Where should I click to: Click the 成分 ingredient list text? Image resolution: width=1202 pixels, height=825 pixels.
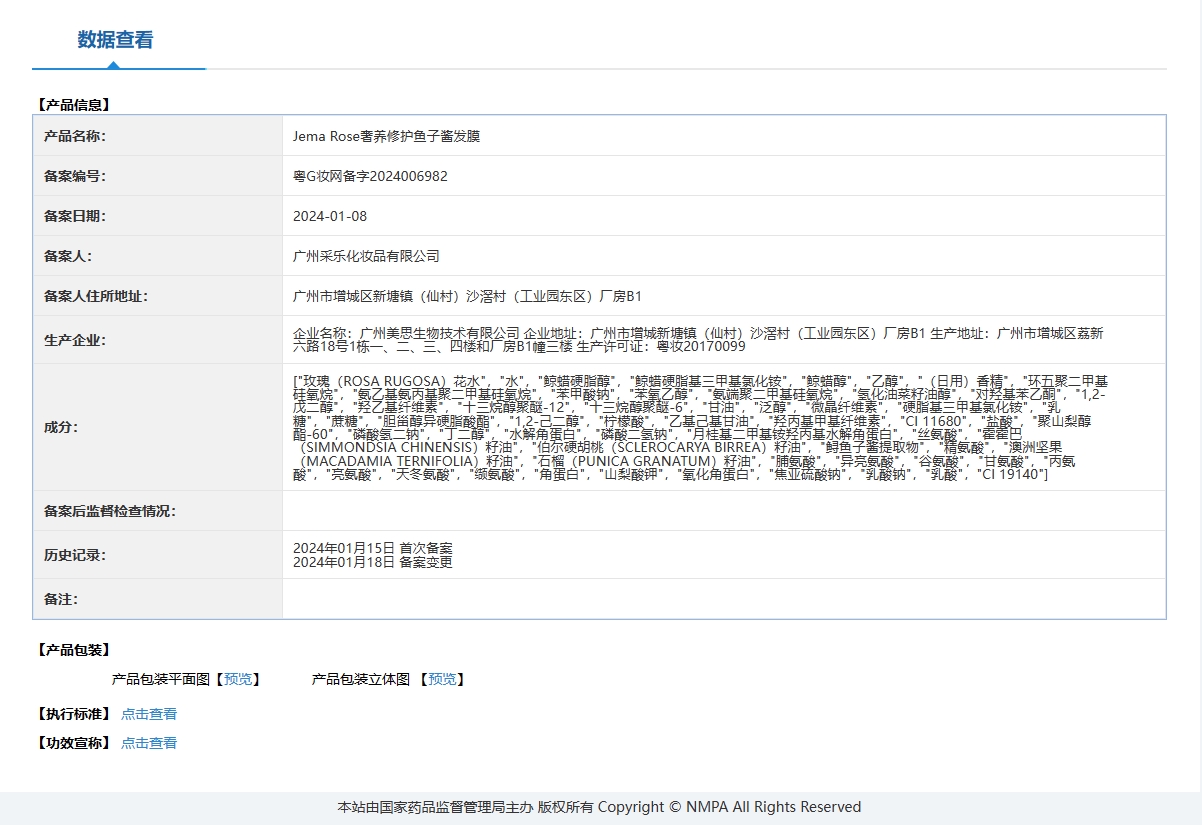click(x=698, y=427)
